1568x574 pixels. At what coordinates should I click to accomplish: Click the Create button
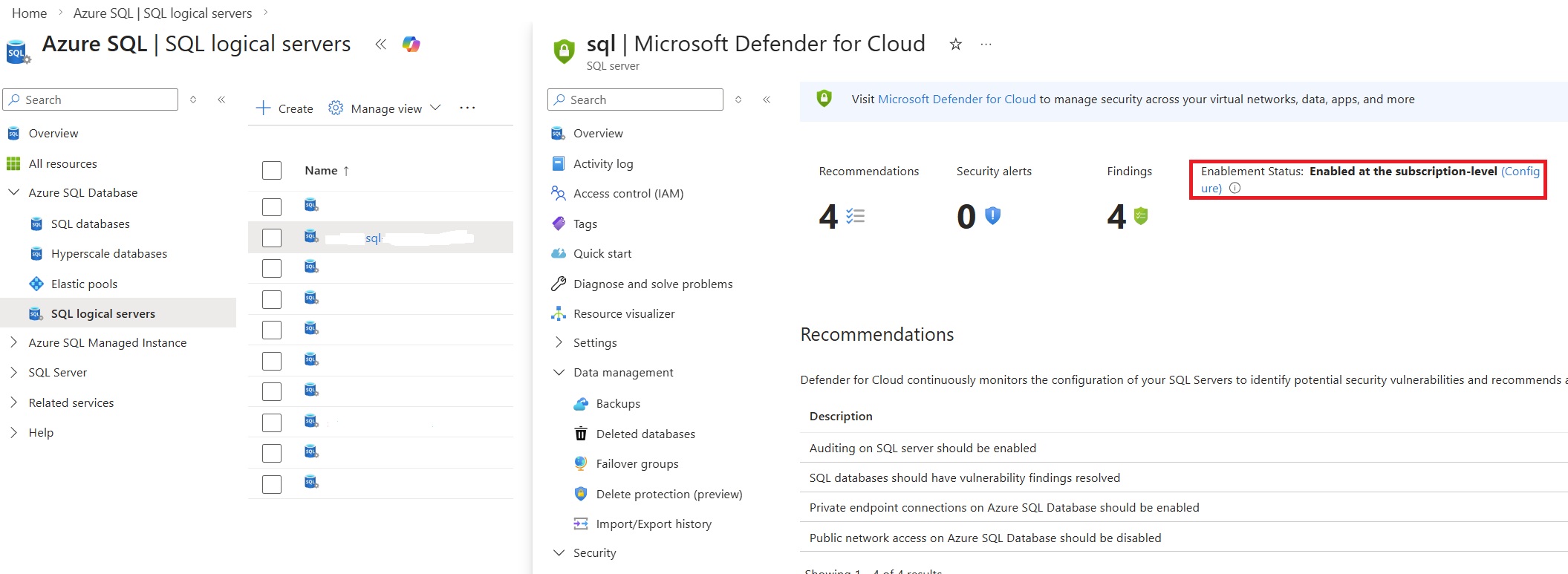pyautogui.click(x=284, y=108)
